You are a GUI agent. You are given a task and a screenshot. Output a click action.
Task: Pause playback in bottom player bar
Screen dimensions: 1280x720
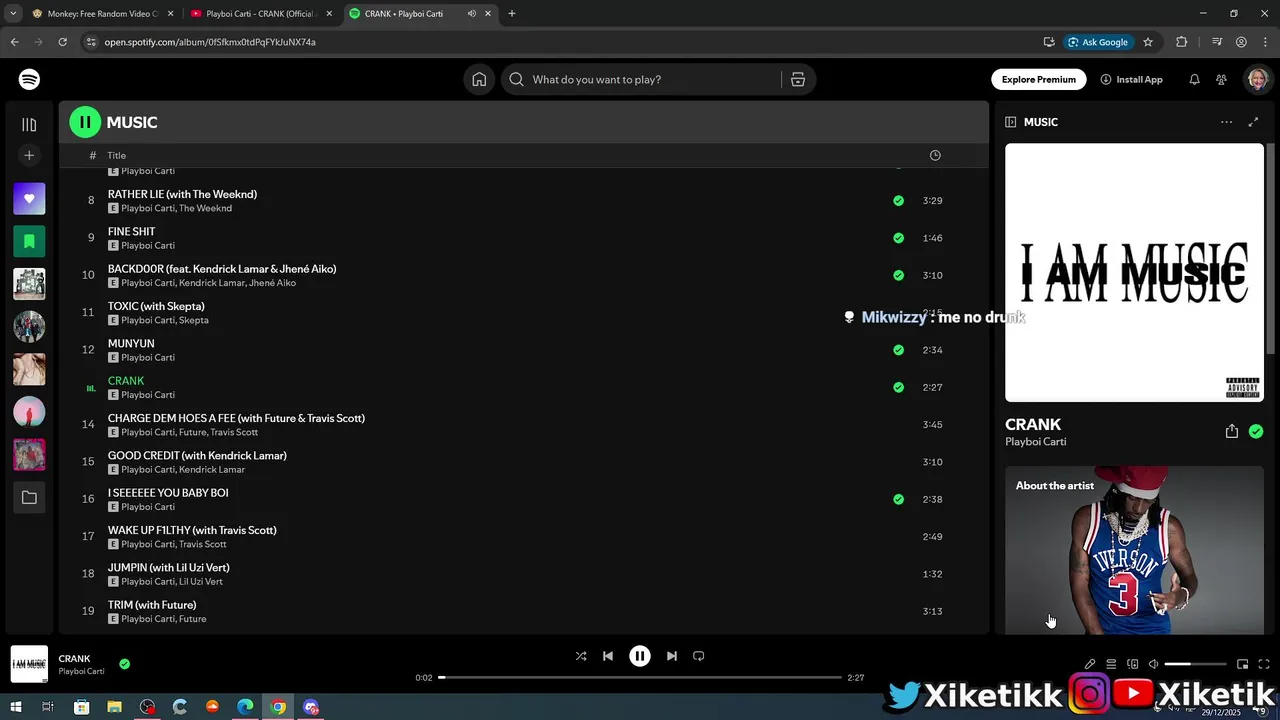640,656
